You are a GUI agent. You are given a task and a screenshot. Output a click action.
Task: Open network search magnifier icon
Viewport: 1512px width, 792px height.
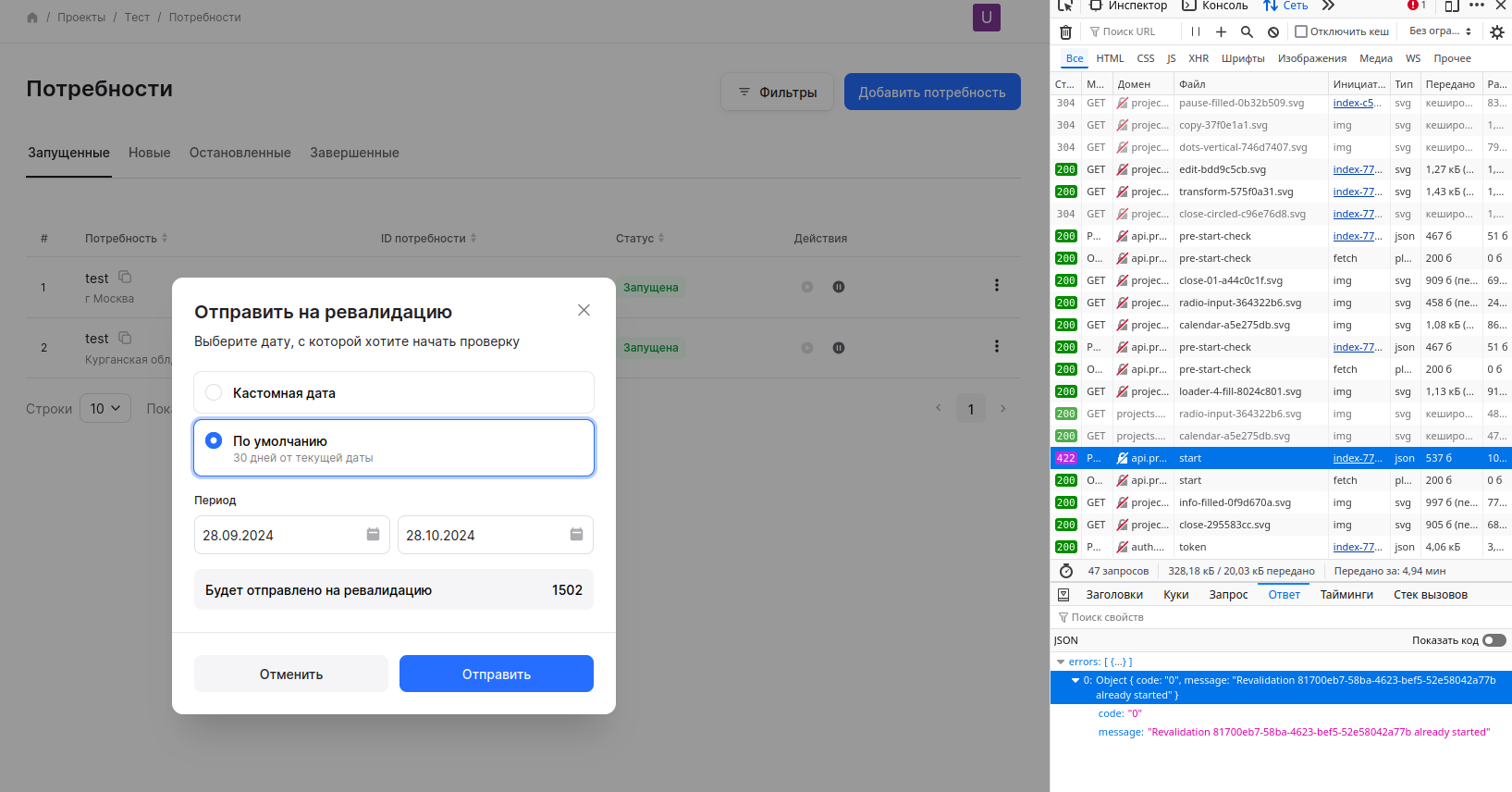tap(1247, 32)
